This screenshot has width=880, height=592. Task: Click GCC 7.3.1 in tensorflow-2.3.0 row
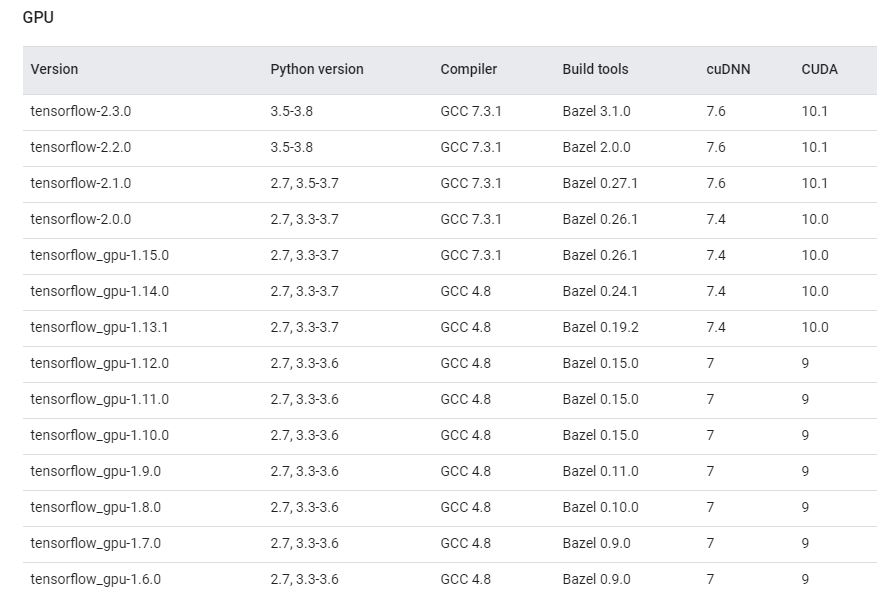point(471,111)
